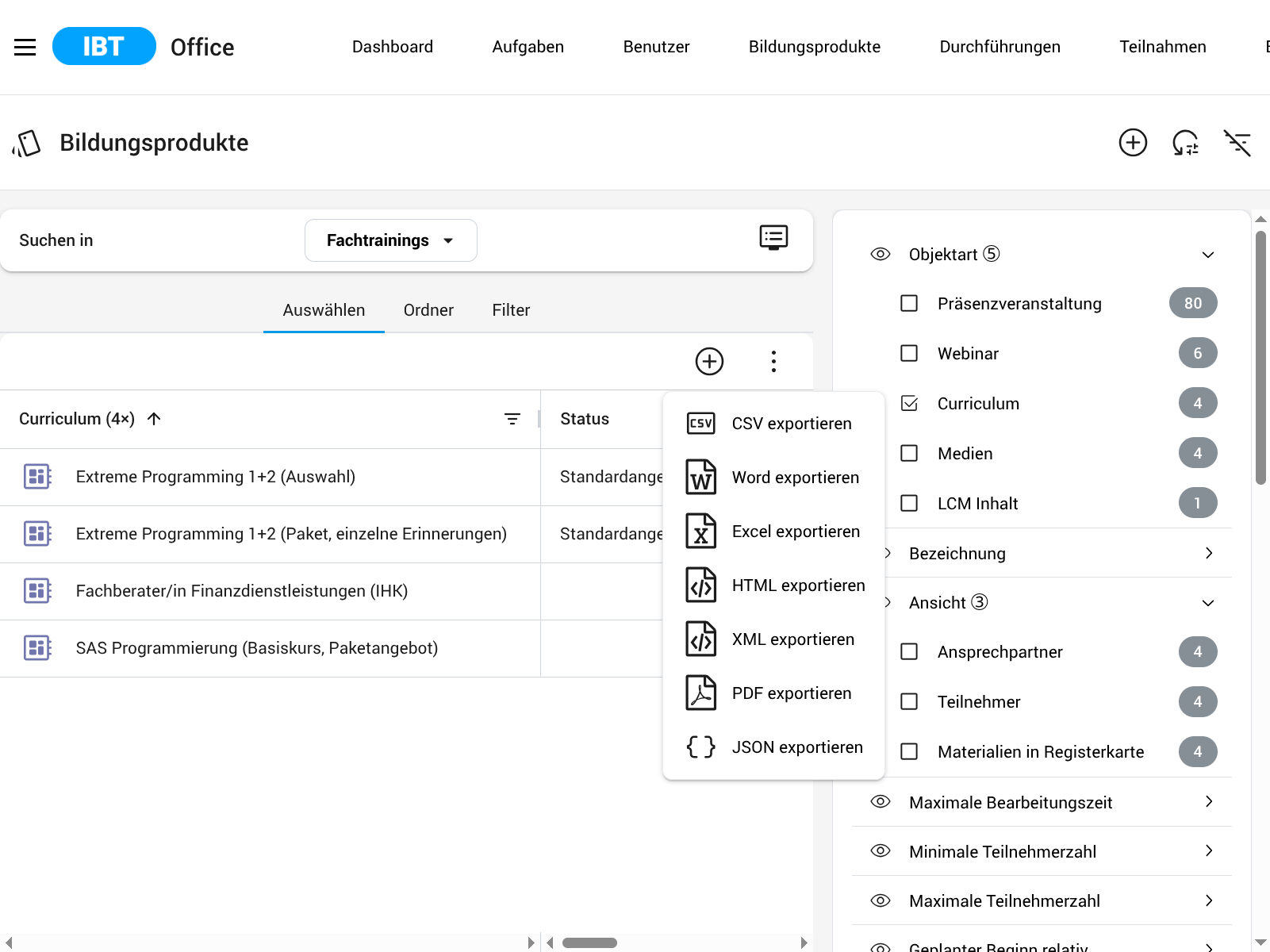This screenshot has width=1270, height=952.
Task: Click the CSV file icon
Action: click(x=701, y=424)
